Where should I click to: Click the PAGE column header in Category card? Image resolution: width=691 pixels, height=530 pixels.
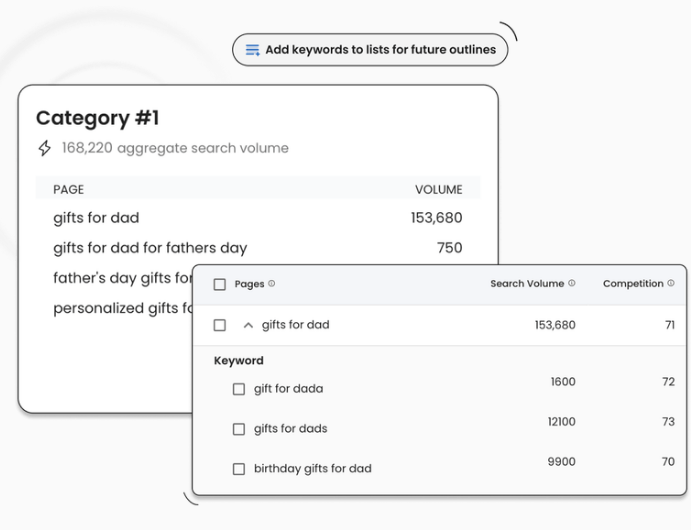(68, 189)
